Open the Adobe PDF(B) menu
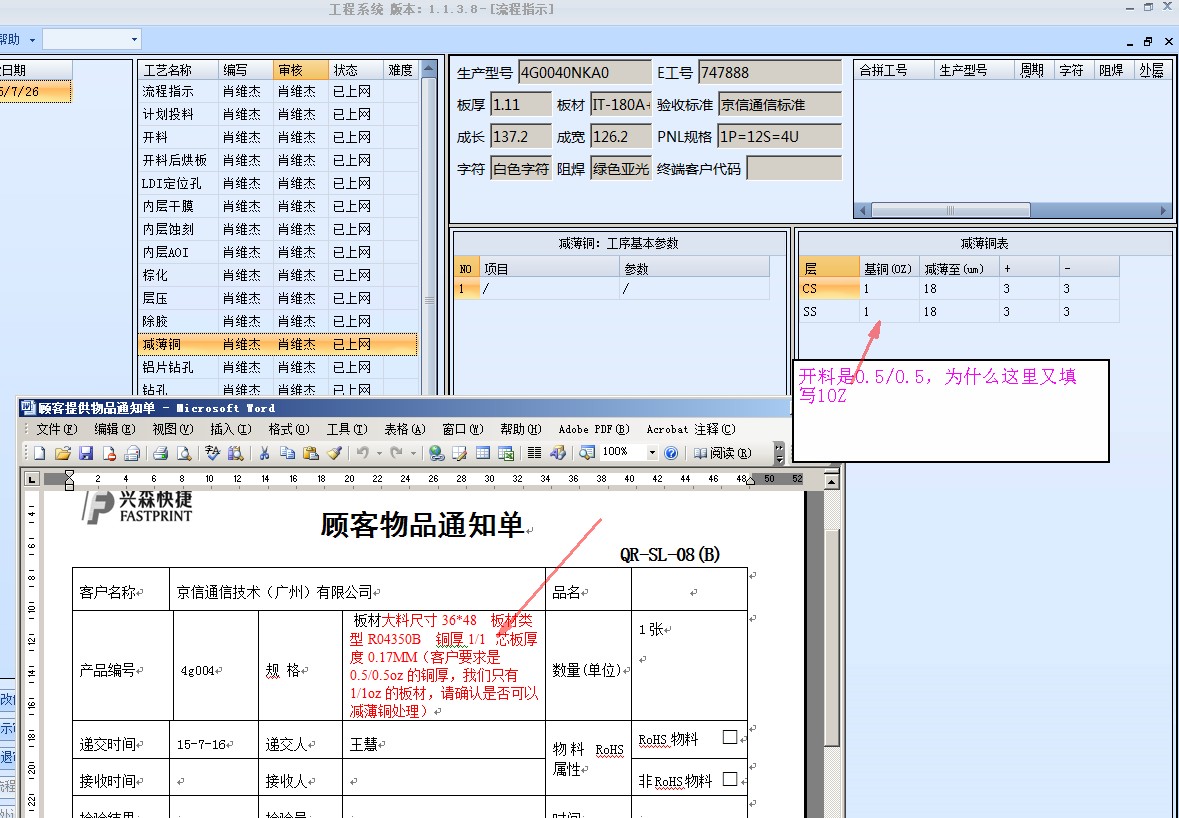The image size is (1179, 818). [x=593, y=429]
